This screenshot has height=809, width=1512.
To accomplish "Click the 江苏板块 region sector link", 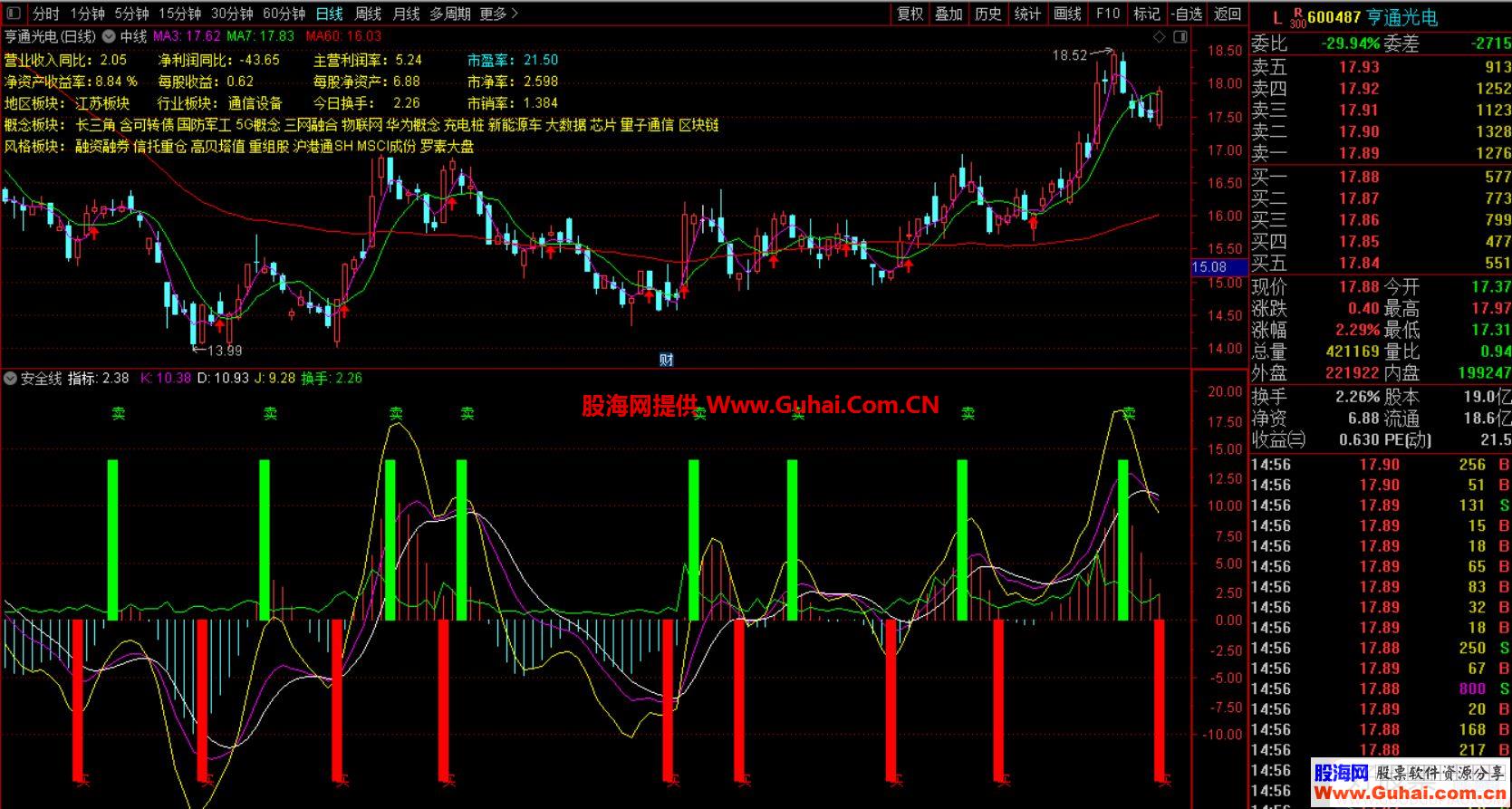I will pyautogui.click(x=102, y=103).
